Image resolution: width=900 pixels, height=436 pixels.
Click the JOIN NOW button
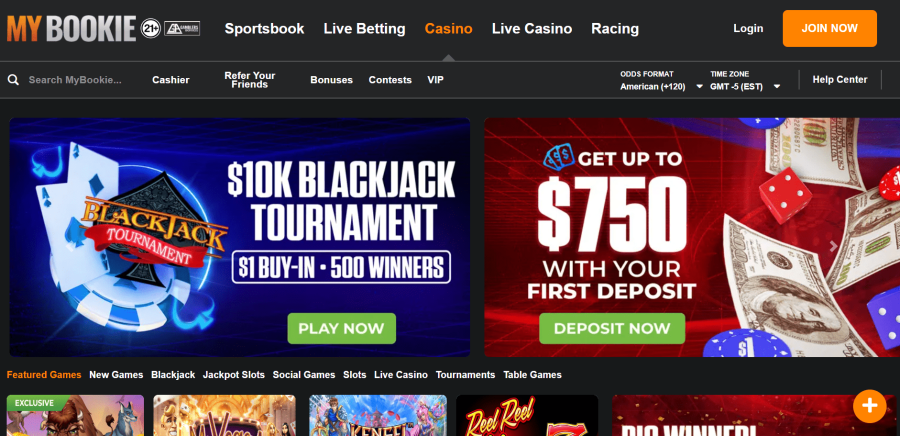tap(829, 28)
